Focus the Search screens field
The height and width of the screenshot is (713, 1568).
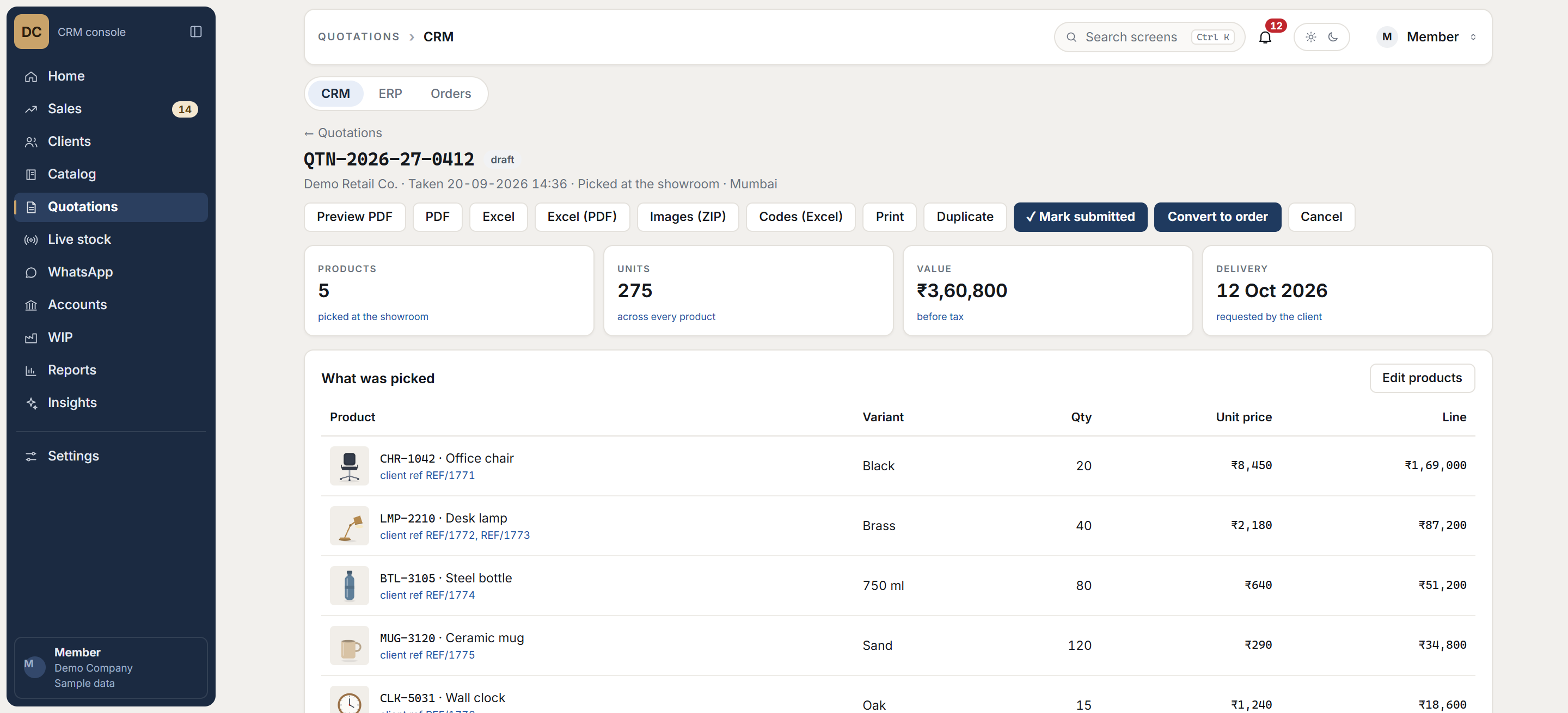pos(1149,37)
